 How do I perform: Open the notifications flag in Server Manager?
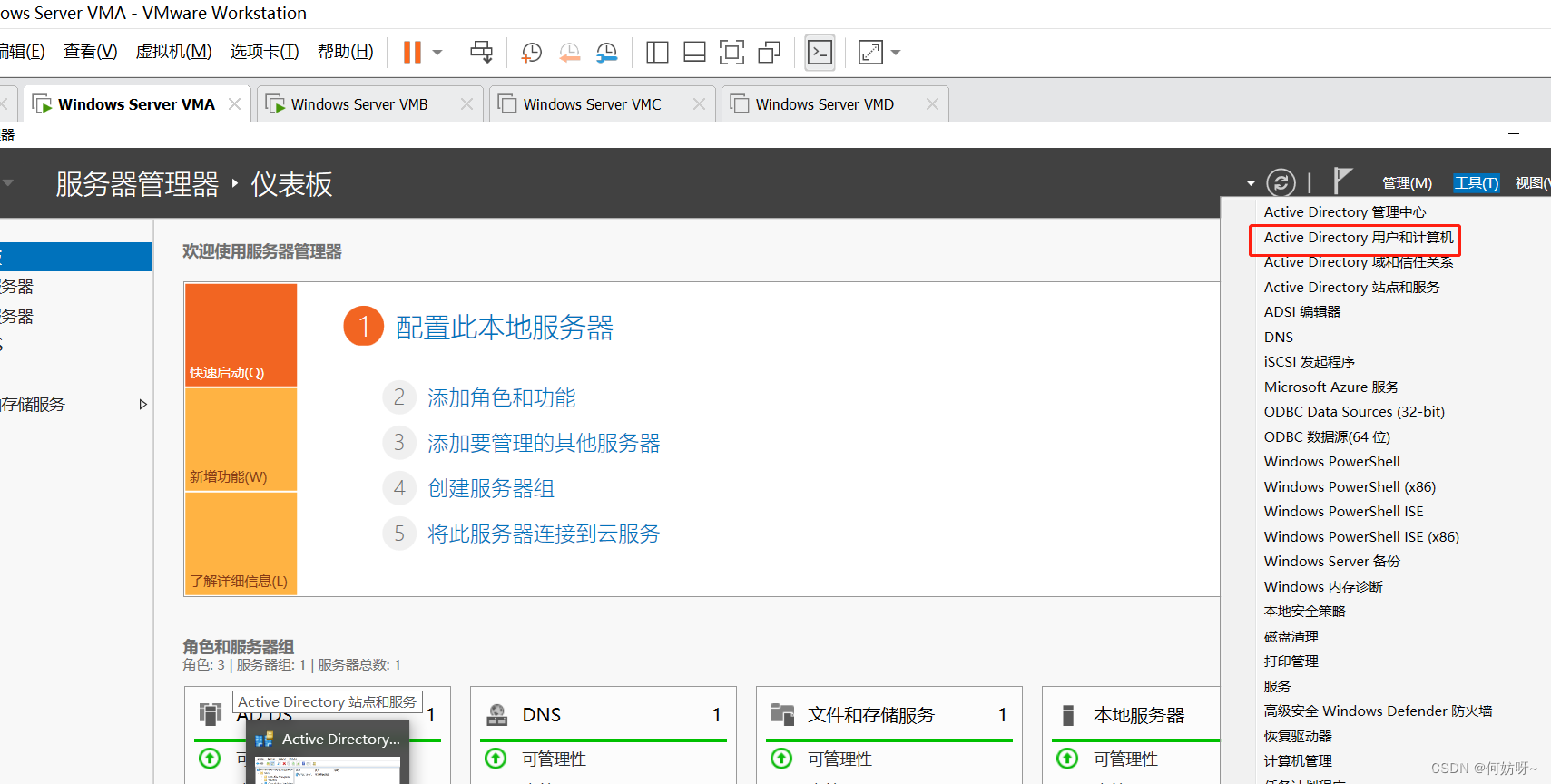tap(1343, 181)
